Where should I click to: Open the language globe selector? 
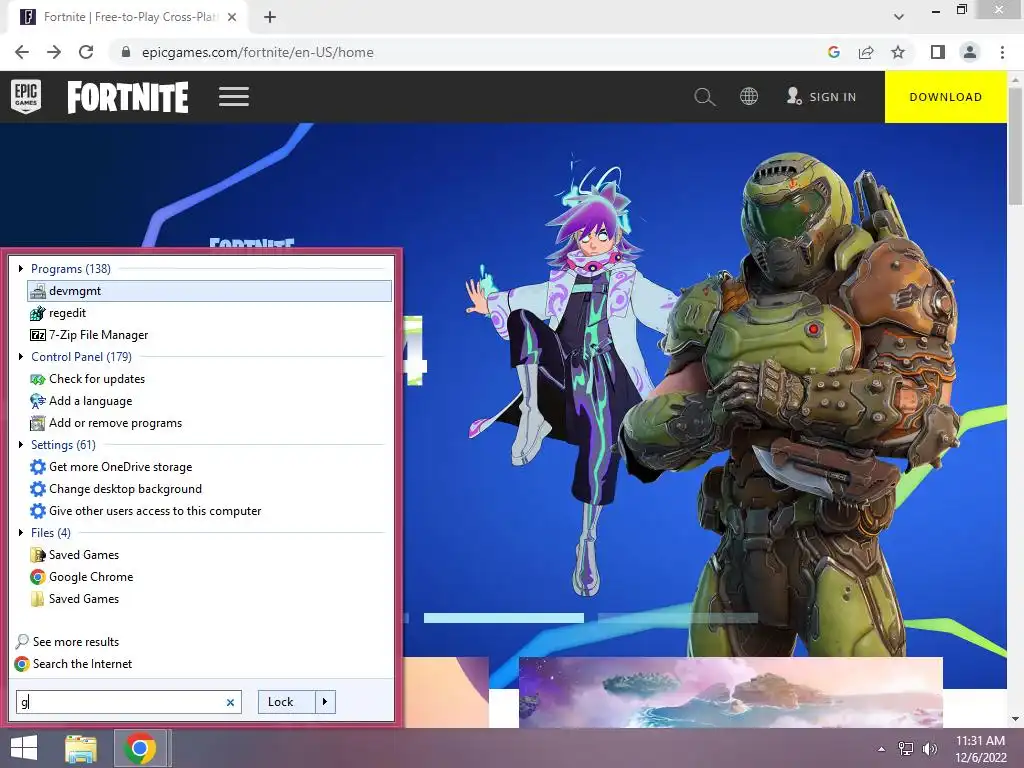pyautogui.click(x=749, y=97)
